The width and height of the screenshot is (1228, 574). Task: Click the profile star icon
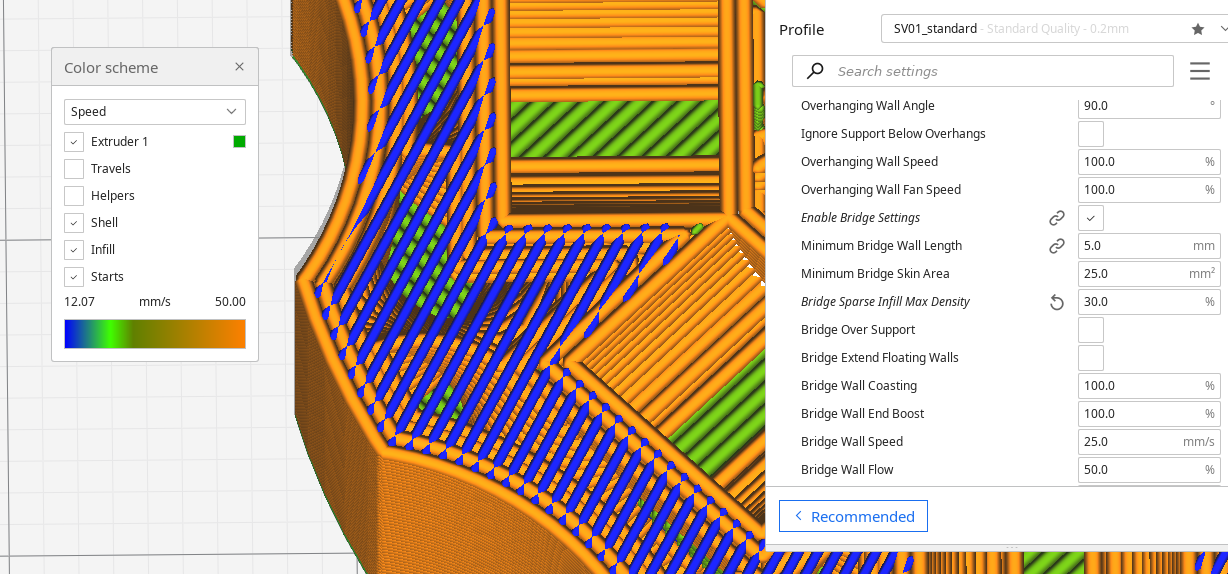pos(1198,29)
